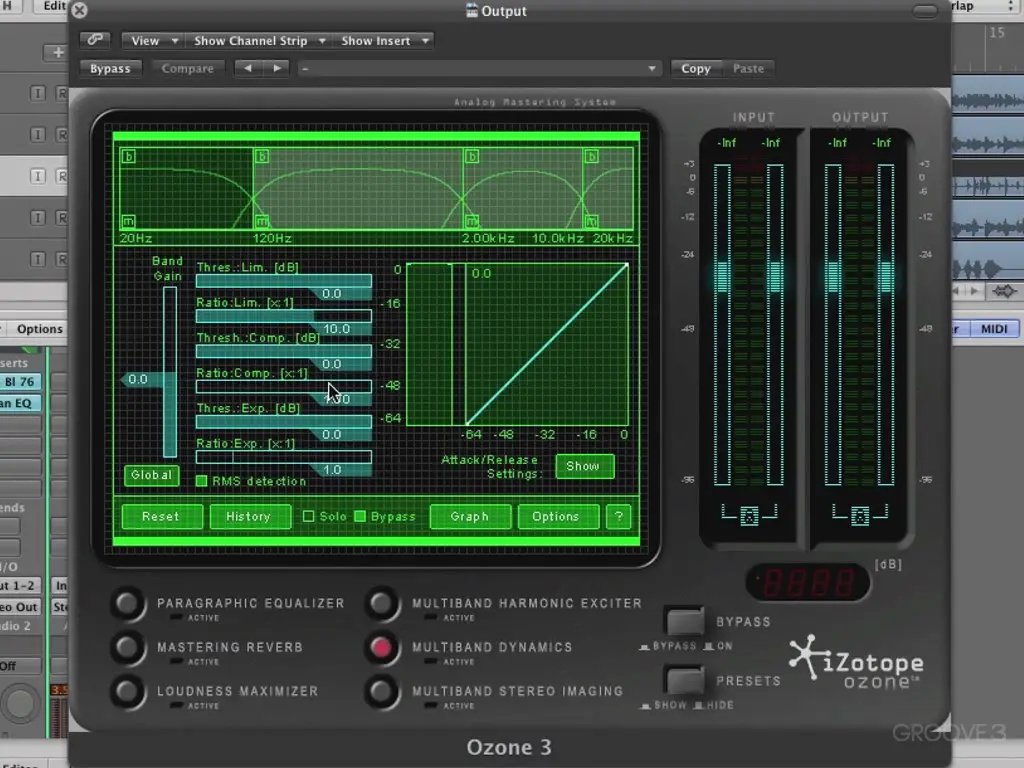Mute the band starting at 20Hz
The image size is (1024, 768).
coord(129,221)
